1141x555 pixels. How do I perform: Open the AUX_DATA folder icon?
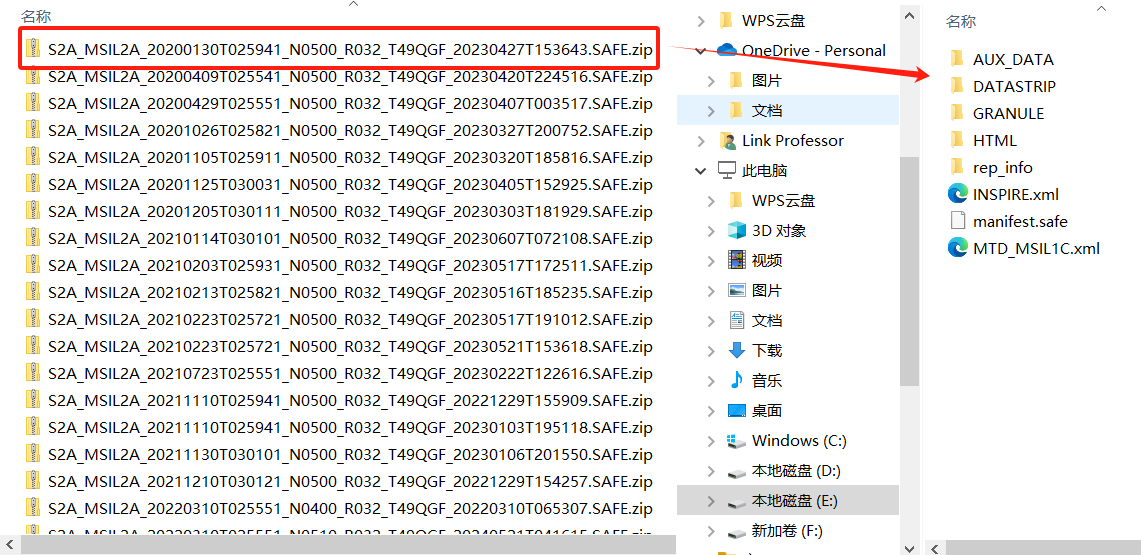[x=958, y=59]
